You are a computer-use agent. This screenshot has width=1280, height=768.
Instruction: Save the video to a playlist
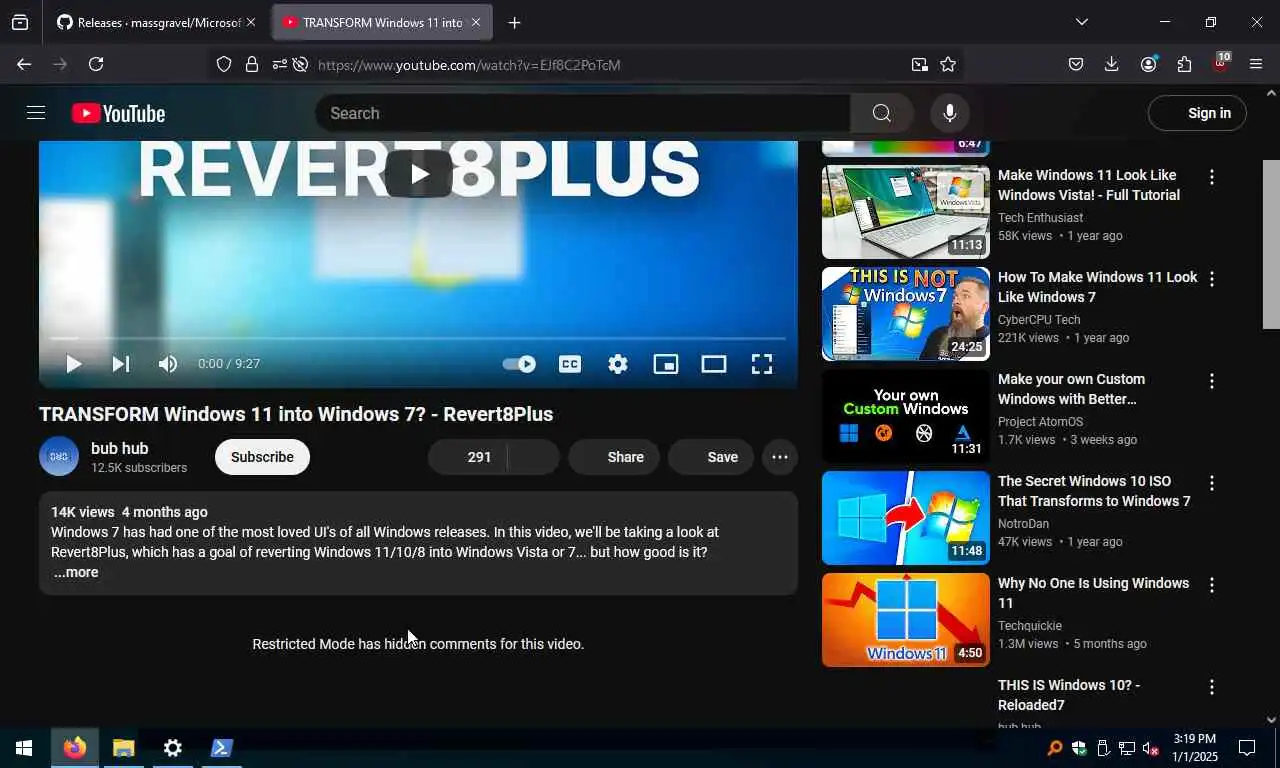pos(711,457)
